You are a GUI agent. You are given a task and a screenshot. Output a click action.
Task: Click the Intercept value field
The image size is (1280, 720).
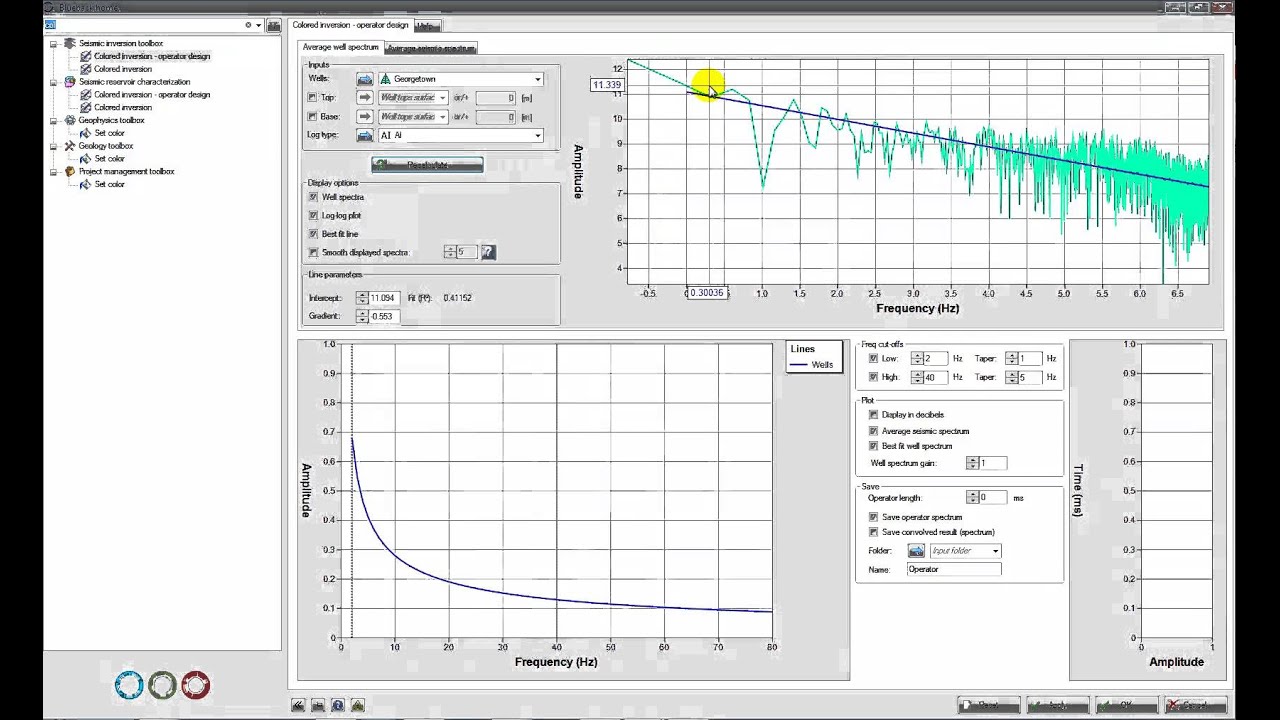(384, 298)
